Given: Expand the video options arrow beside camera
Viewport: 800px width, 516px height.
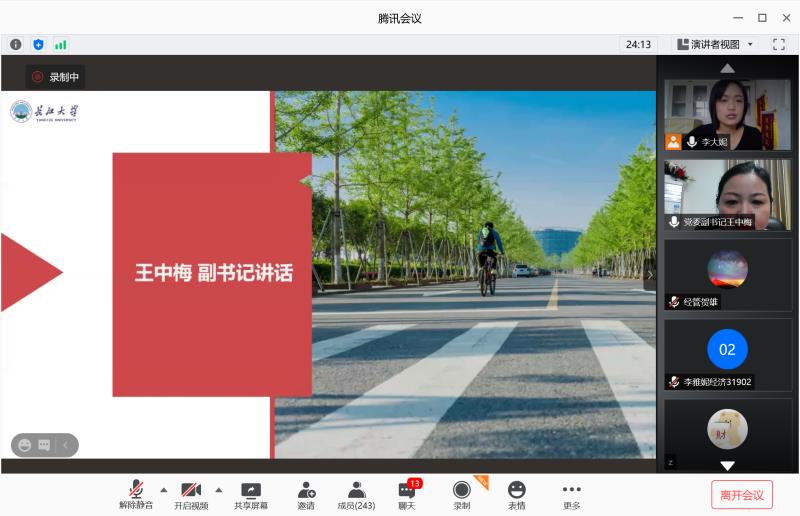Looking at the screenshot, I should coord(219,489).
